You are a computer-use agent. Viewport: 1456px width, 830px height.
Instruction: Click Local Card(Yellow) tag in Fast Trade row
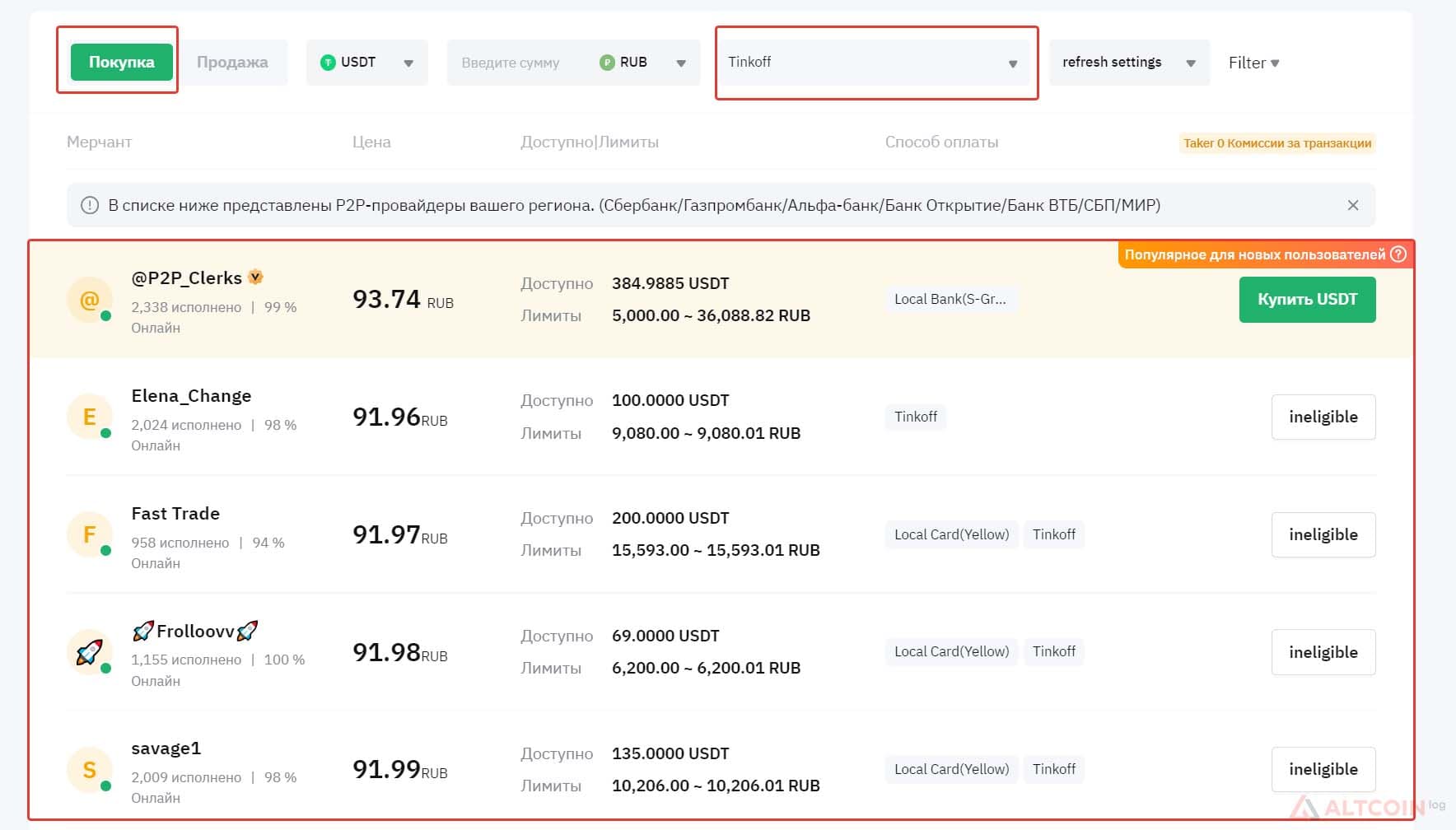[x=952, y=534]
